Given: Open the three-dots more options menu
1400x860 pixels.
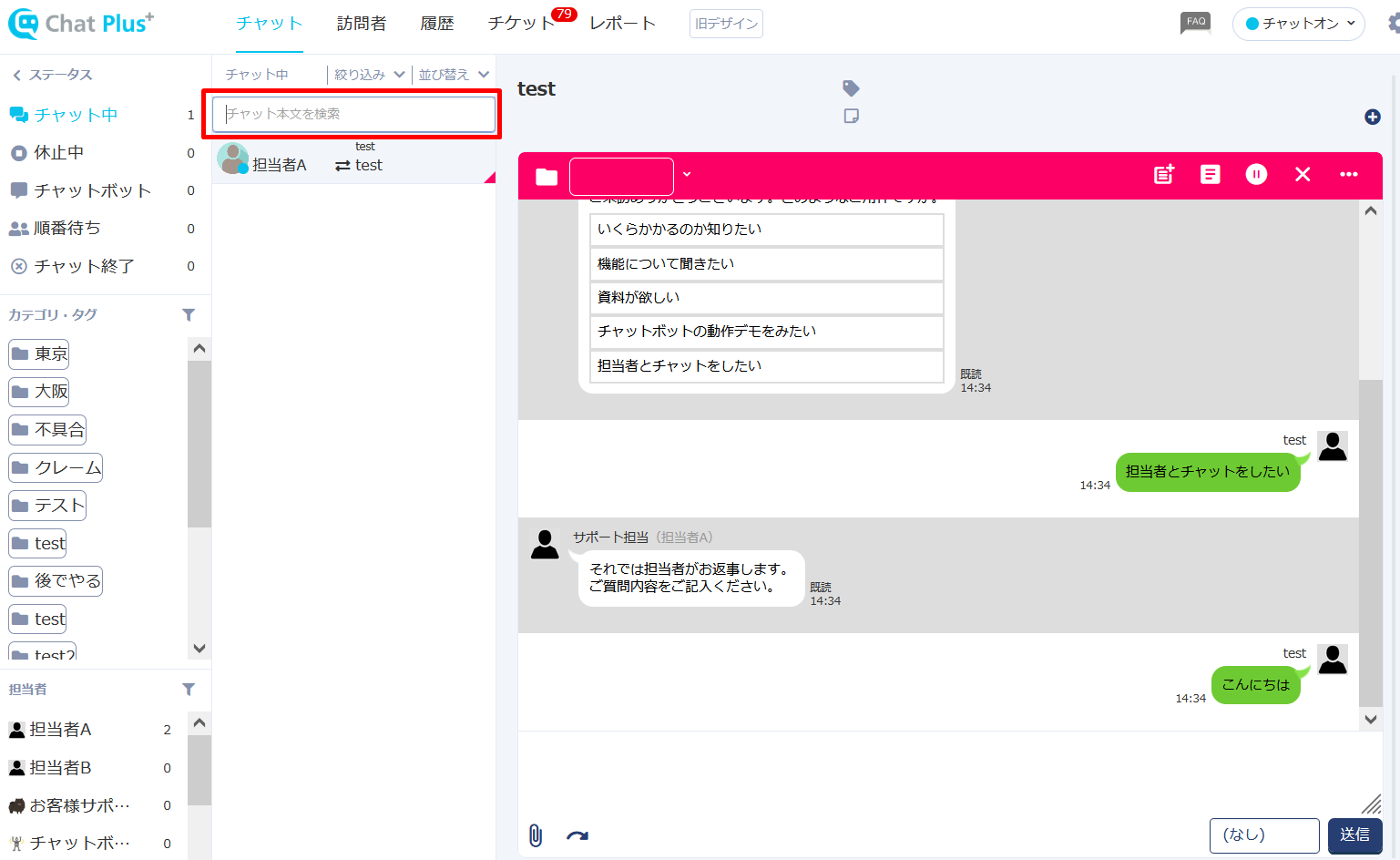Looking at the screenshot, I should (1349, 175).
